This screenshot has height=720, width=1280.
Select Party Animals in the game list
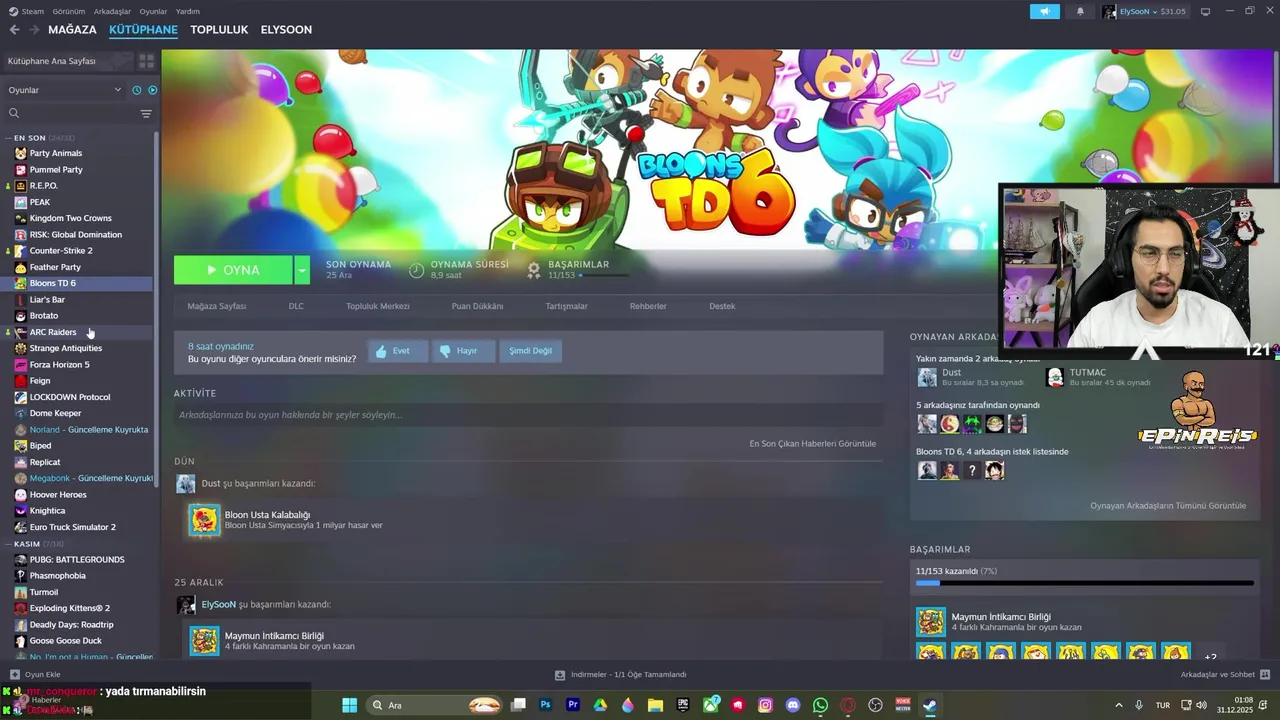click(56, 153)
